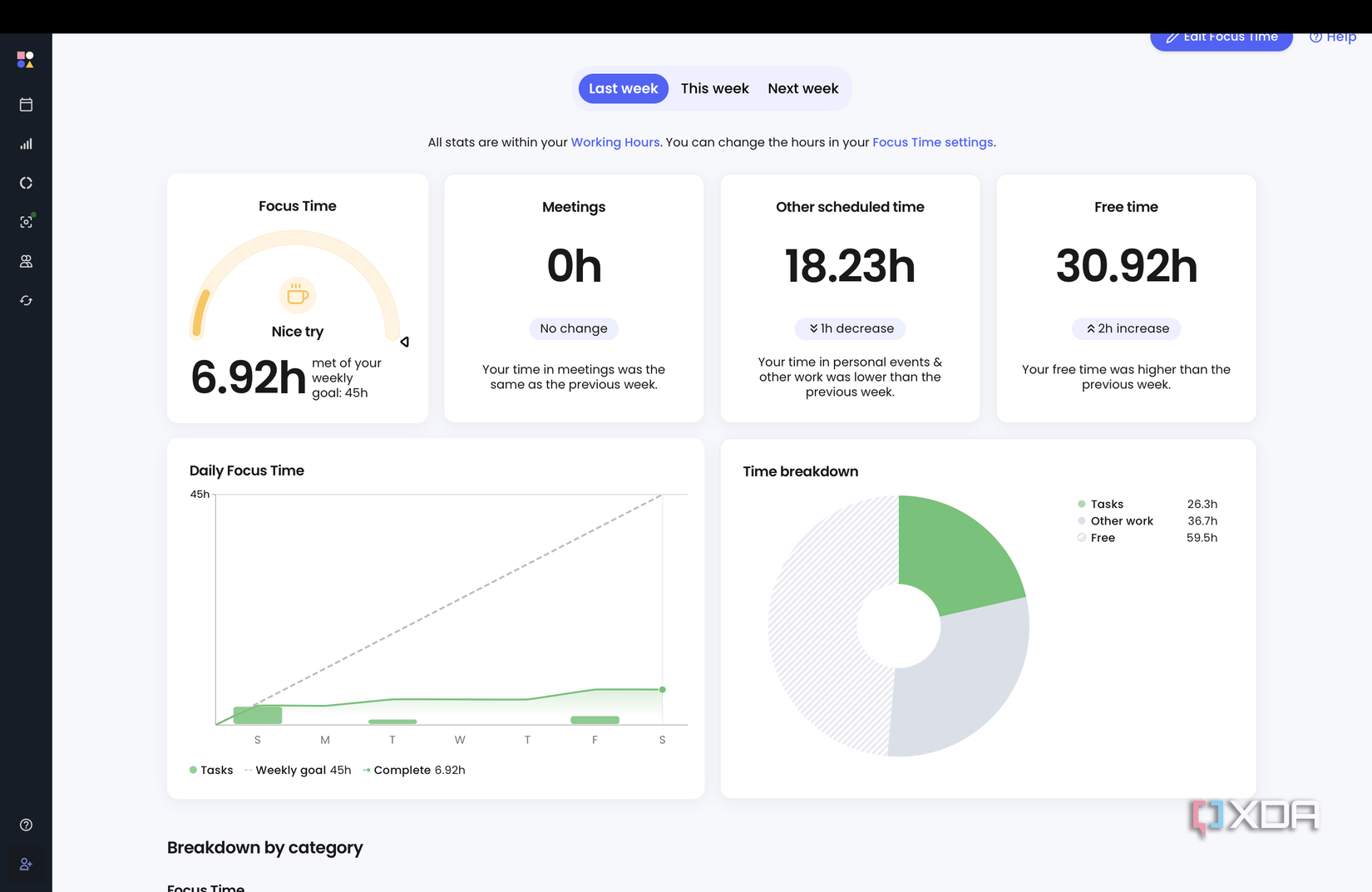Click the 6.92h focus time value
1372x892 pixels.
click(x=249, y=378)
